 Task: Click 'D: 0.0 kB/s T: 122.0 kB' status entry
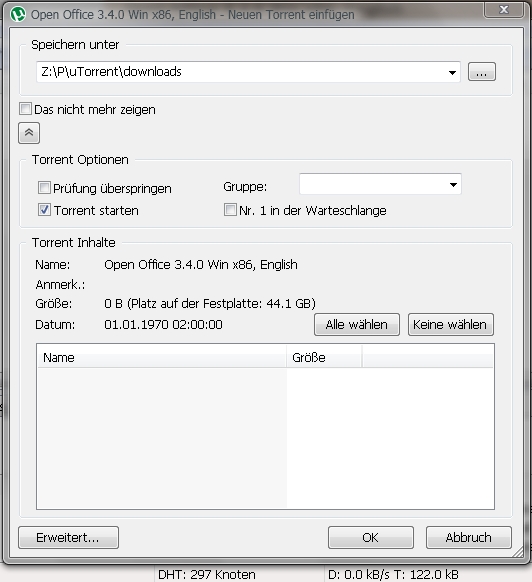[x=394, y=574]
